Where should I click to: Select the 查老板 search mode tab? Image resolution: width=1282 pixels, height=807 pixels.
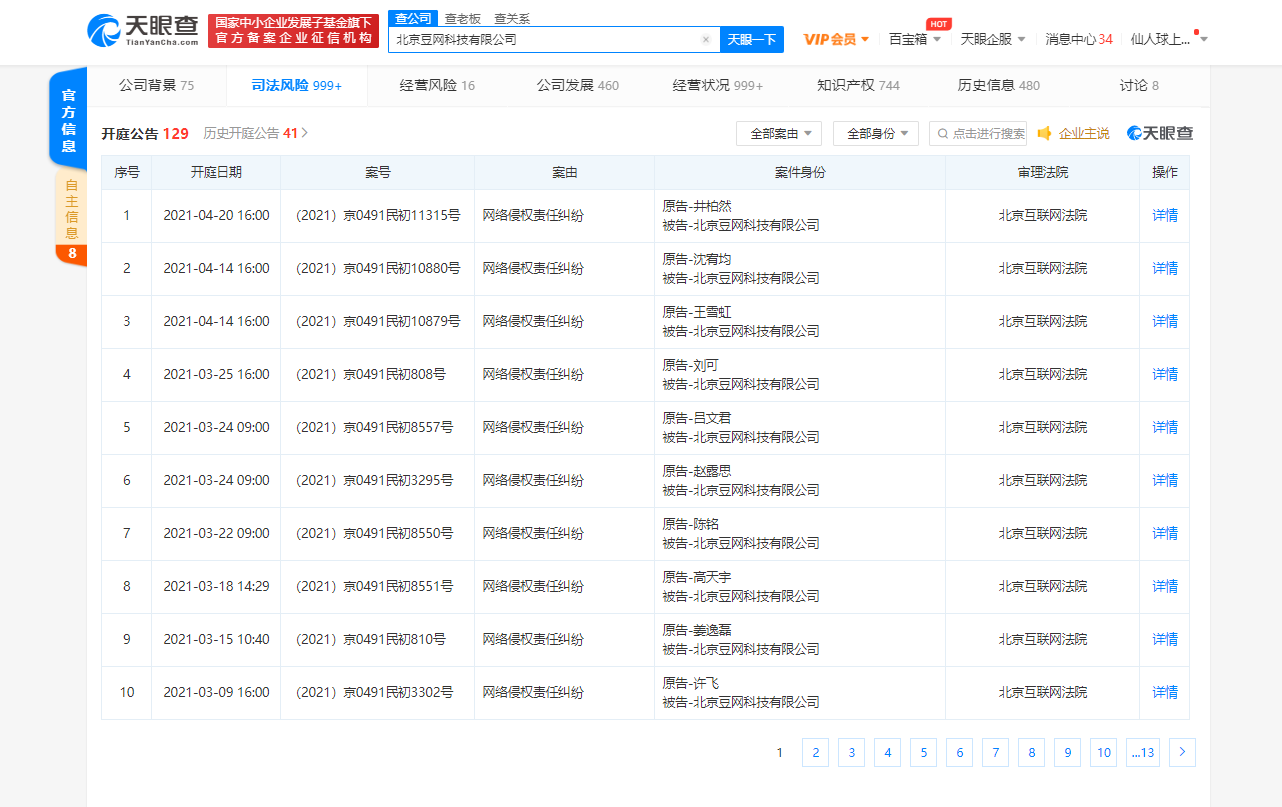462,19
